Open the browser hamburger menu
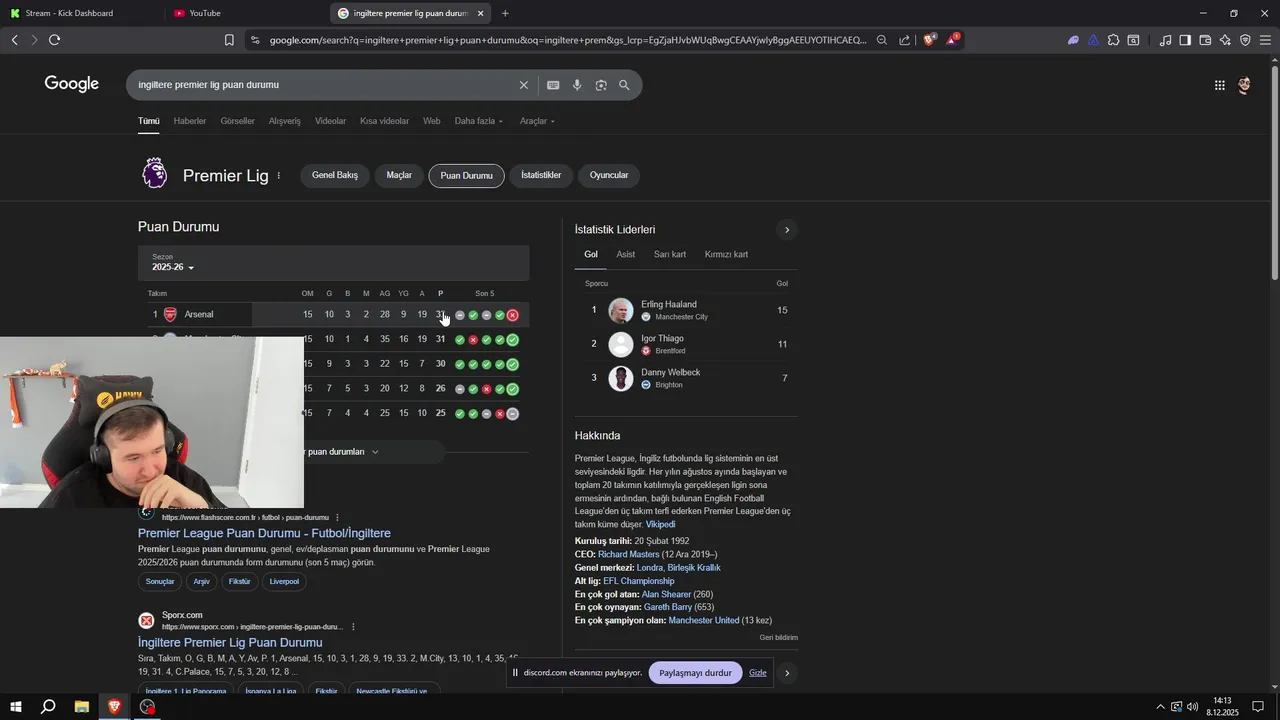 (1265, 40)
